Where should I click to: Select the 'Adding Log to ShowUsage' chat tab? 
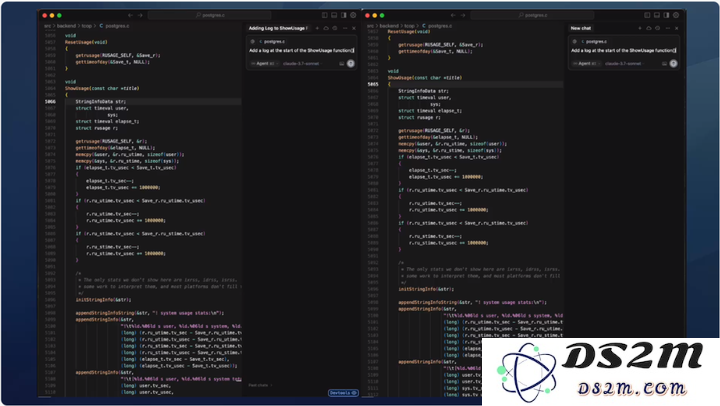tap(278, 28)
